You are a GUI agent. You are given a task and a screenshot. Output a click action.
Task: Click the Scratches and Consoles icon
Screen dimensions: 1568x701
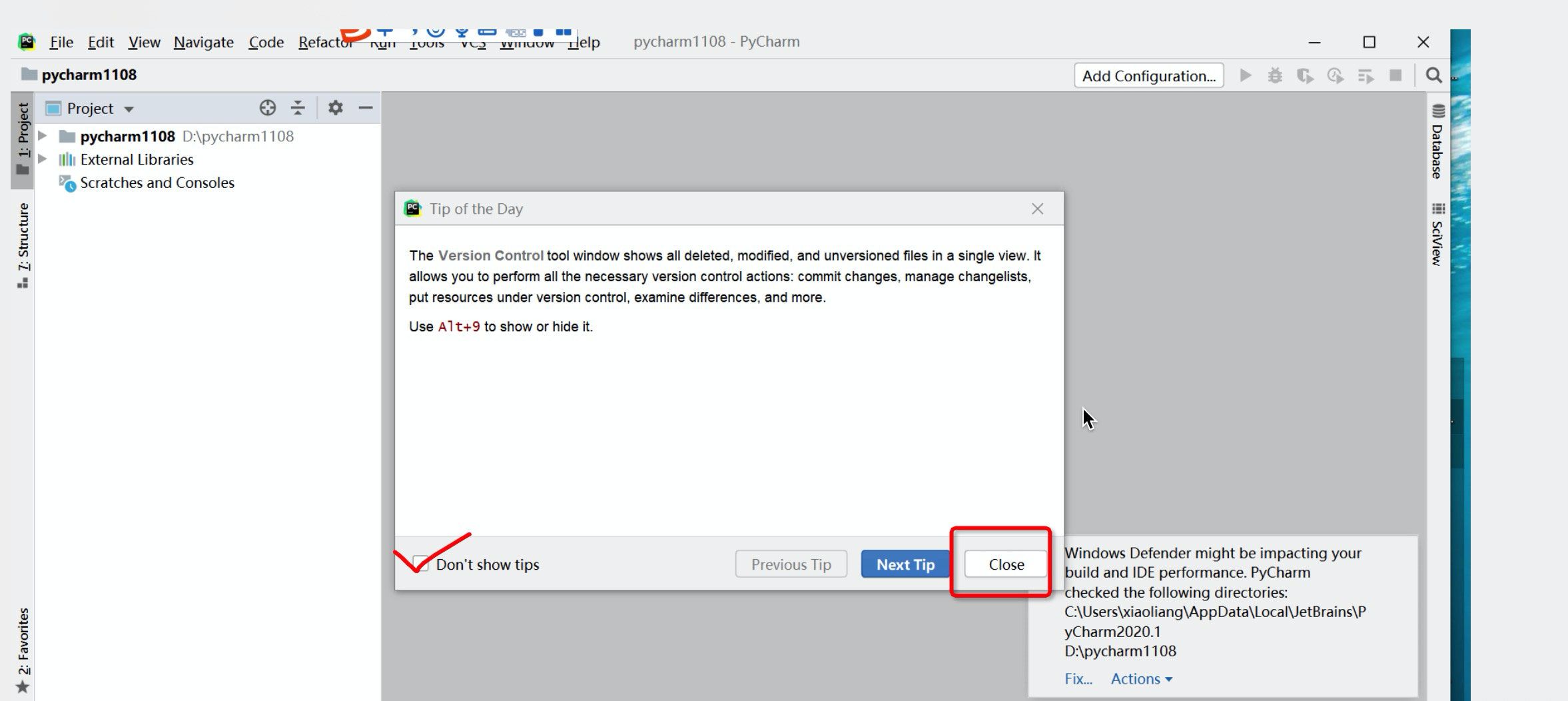[x=67, y=183]
